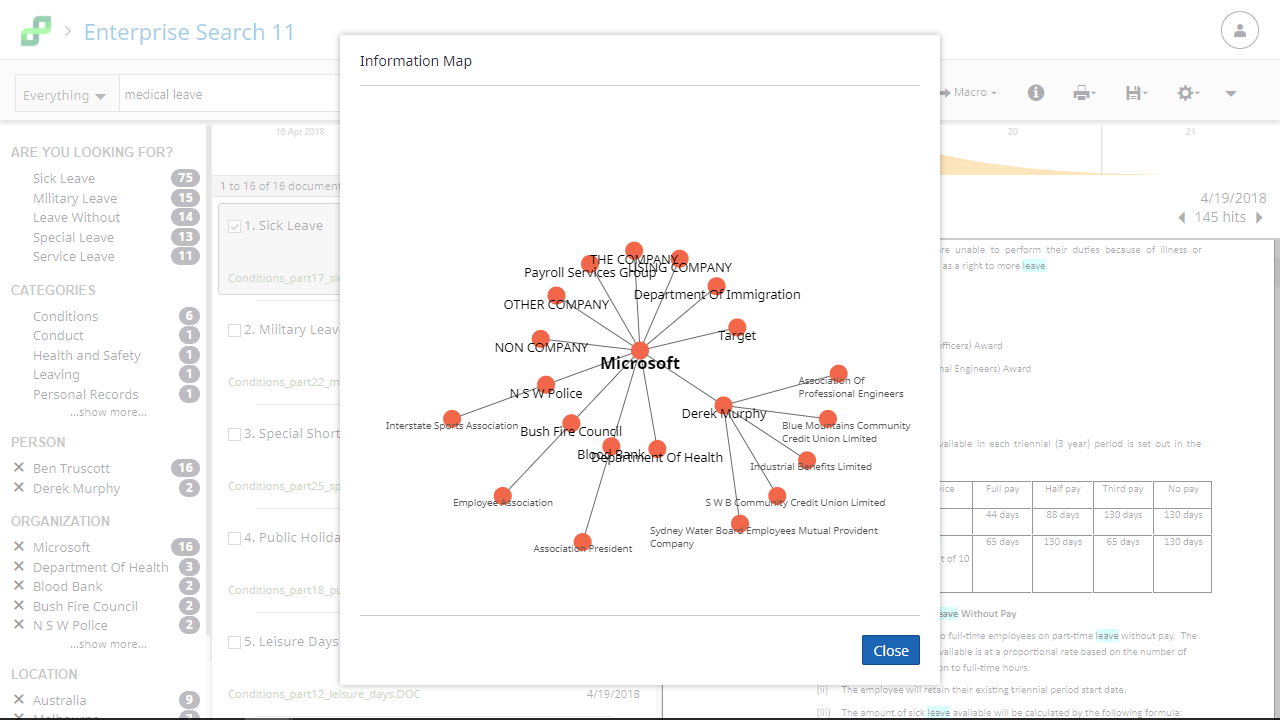Open Enterprise Search 11 home link
Viewport: 1280px width, 720px height.
pos(189,32)
